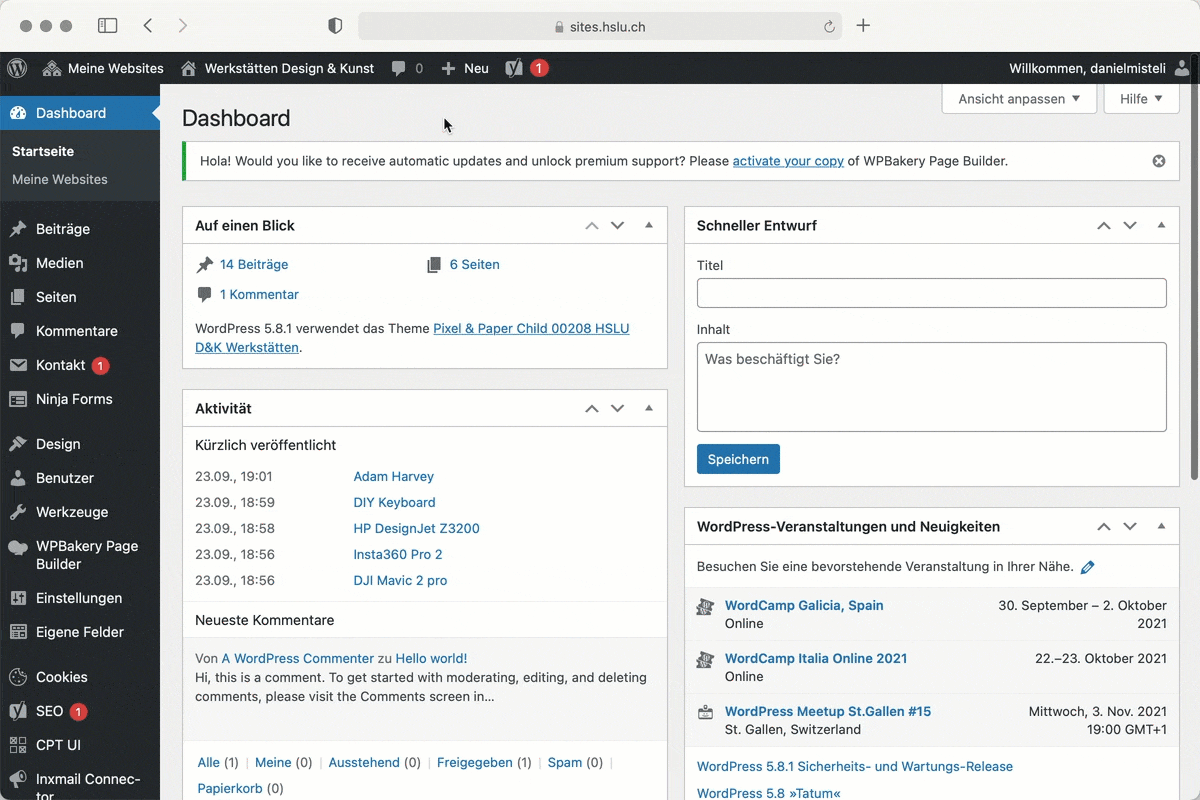
Task: Open comments bubble in admin bar
Action: (407, 68)
